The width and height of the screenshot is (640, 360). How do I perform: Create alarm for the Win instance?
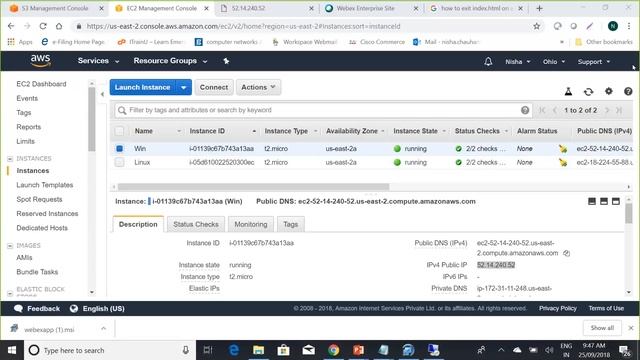click(x=563, y=149)
